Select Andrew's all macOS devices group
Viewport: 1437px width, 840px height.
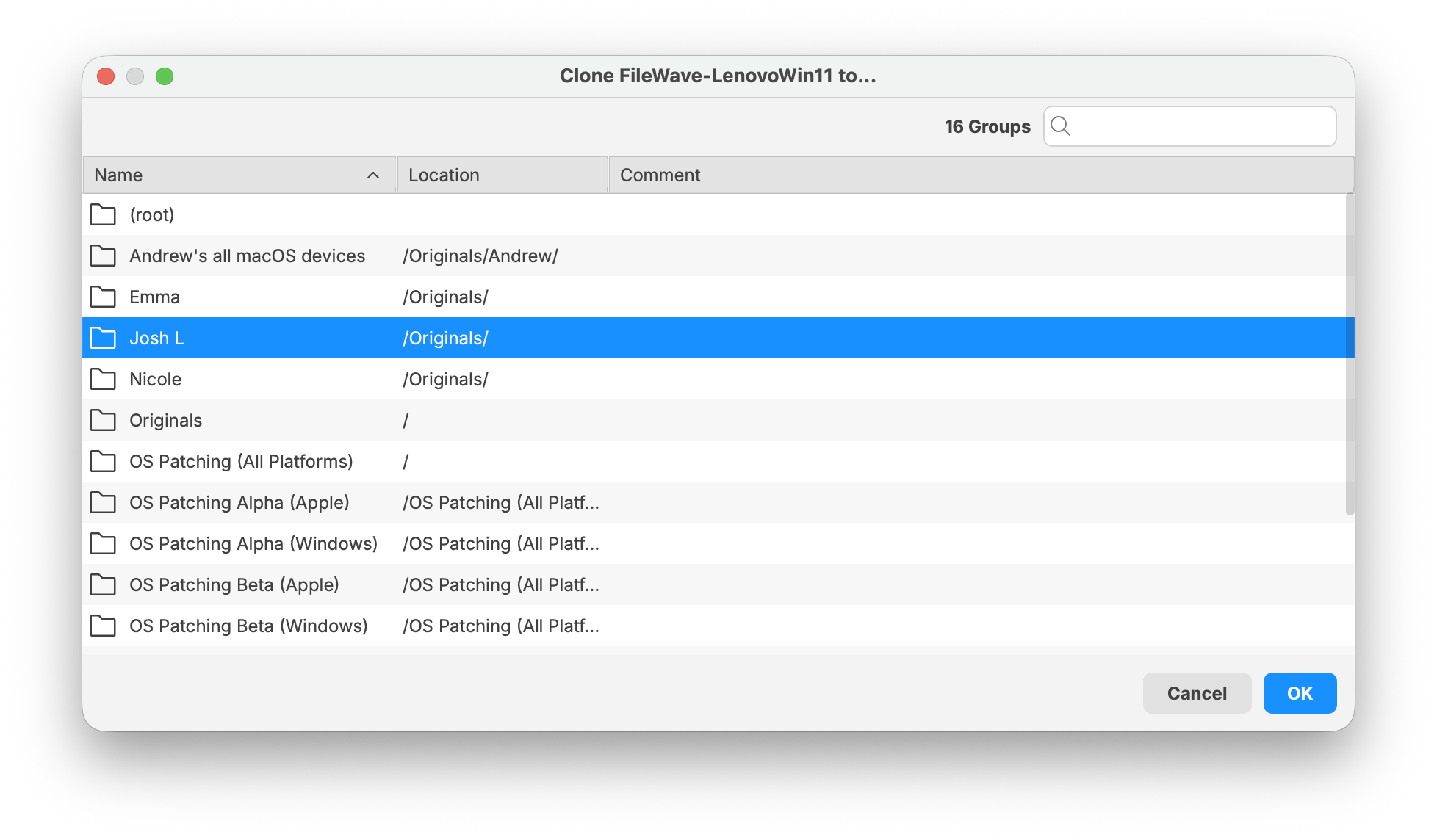(x=718, y=256)
